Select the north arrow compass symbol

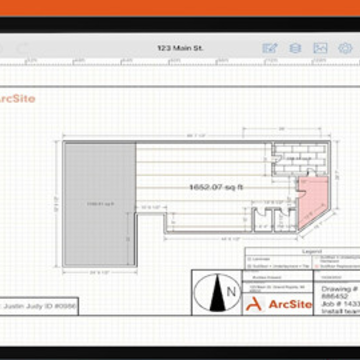pos(217,292)
